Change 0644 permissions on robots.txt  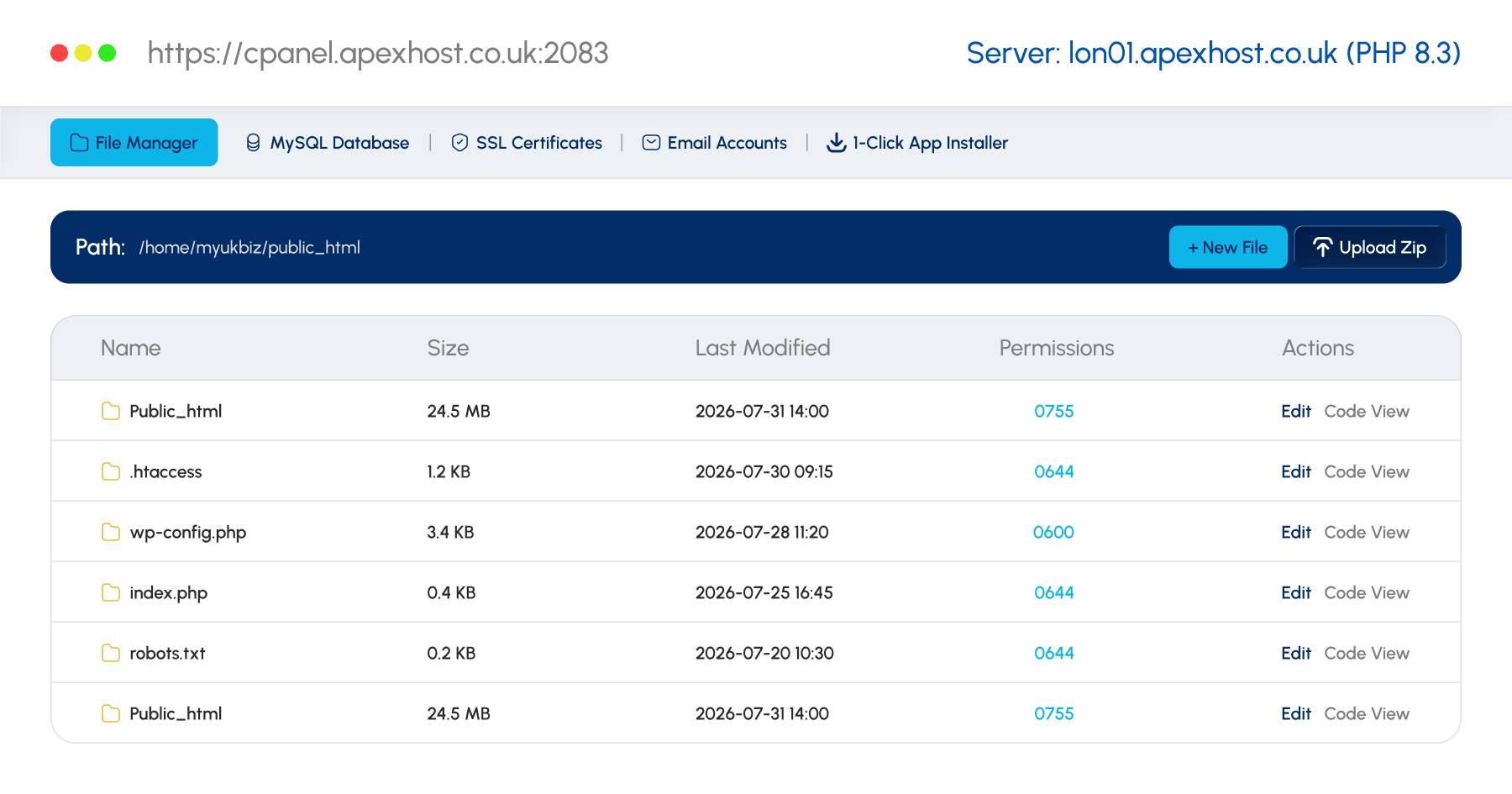(x=1053, y=653)
